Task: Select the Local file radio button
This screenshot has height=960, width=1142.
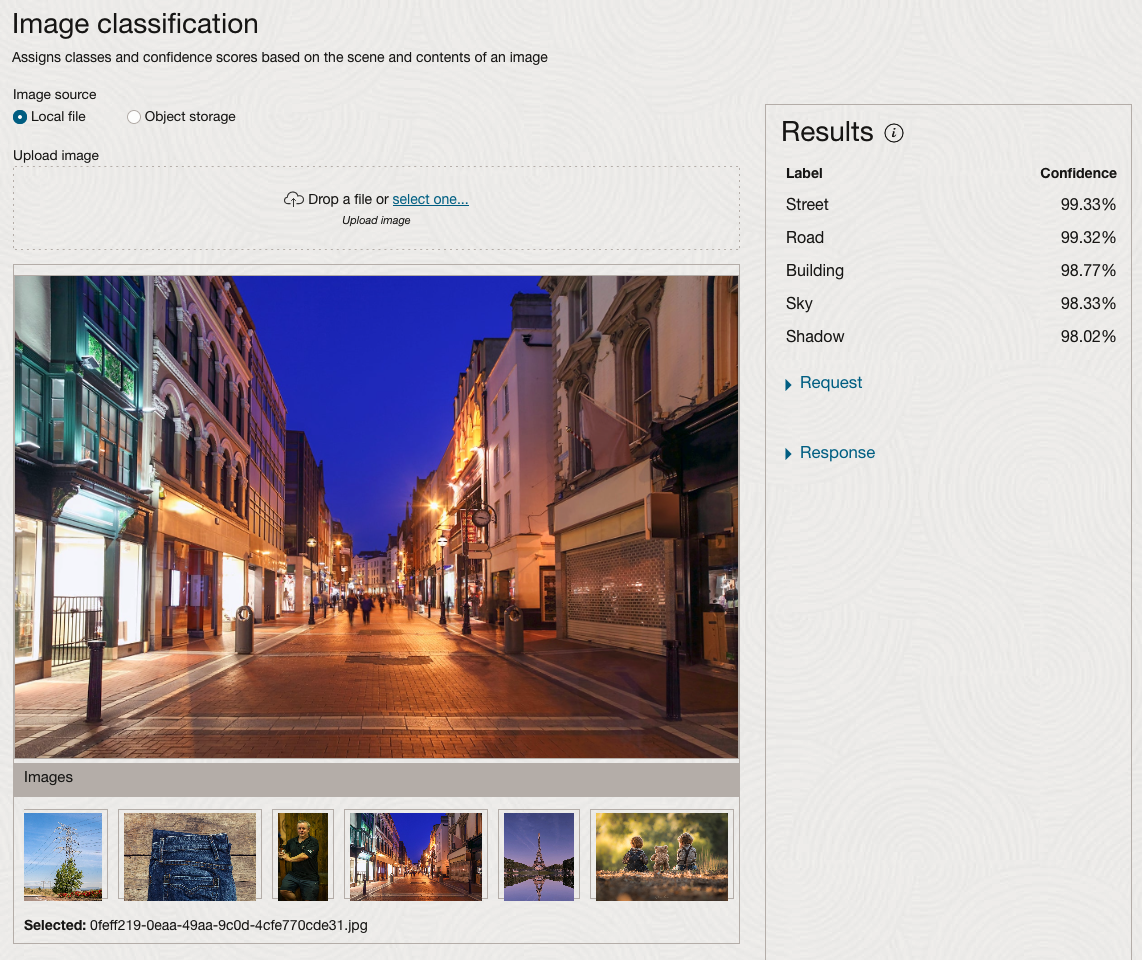Action: click(21, 117)
